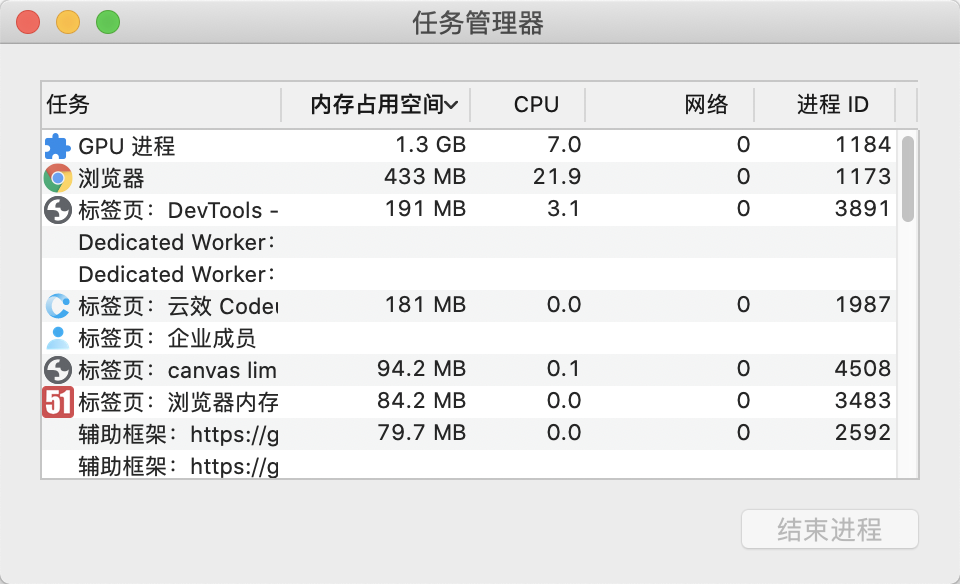Screen dimensions: 960x584
Task: Select the last 辅助框架 row without memory value
Action: 469,465
